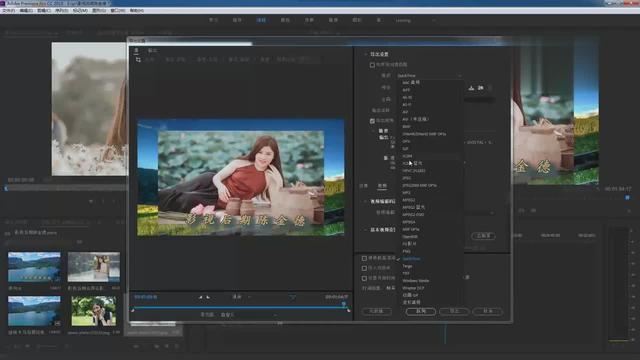Open the Sequence menu in Premiere
Screen dimensions: 640x360
(x=62, y=11)
